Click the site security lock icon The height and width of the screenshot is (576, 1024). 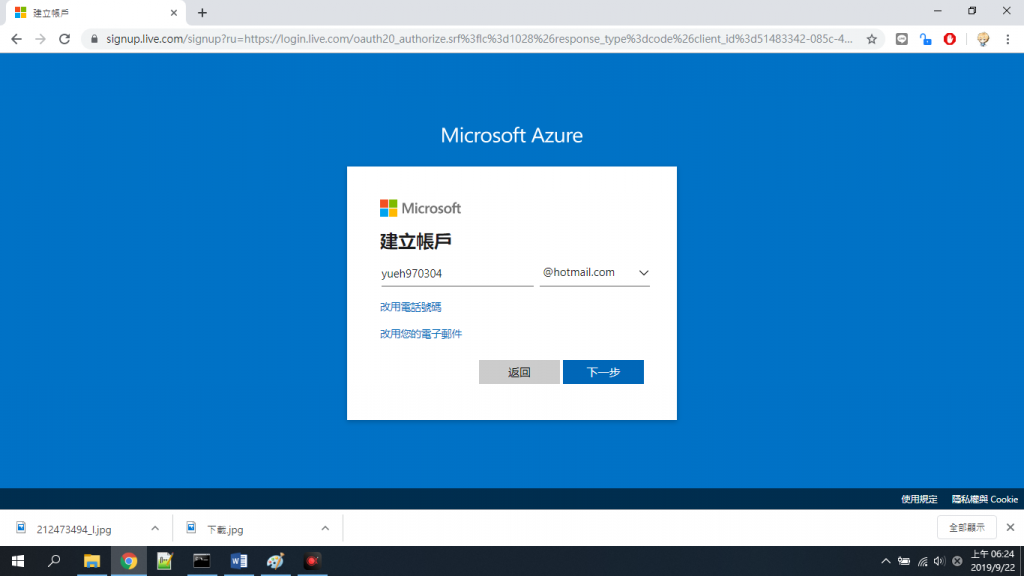coord(94,39)
